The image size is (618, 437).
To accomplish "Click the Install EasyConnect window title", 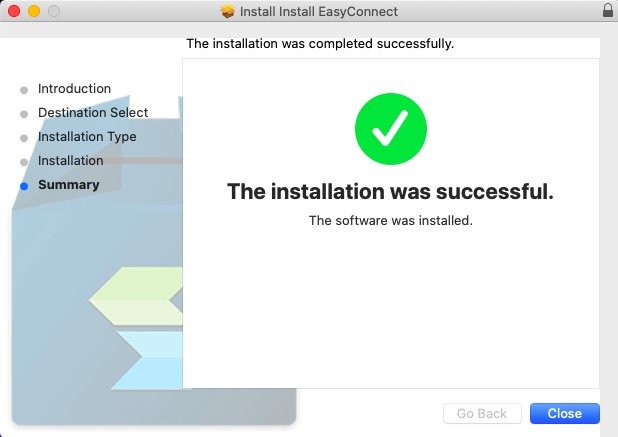I will 318,11.
